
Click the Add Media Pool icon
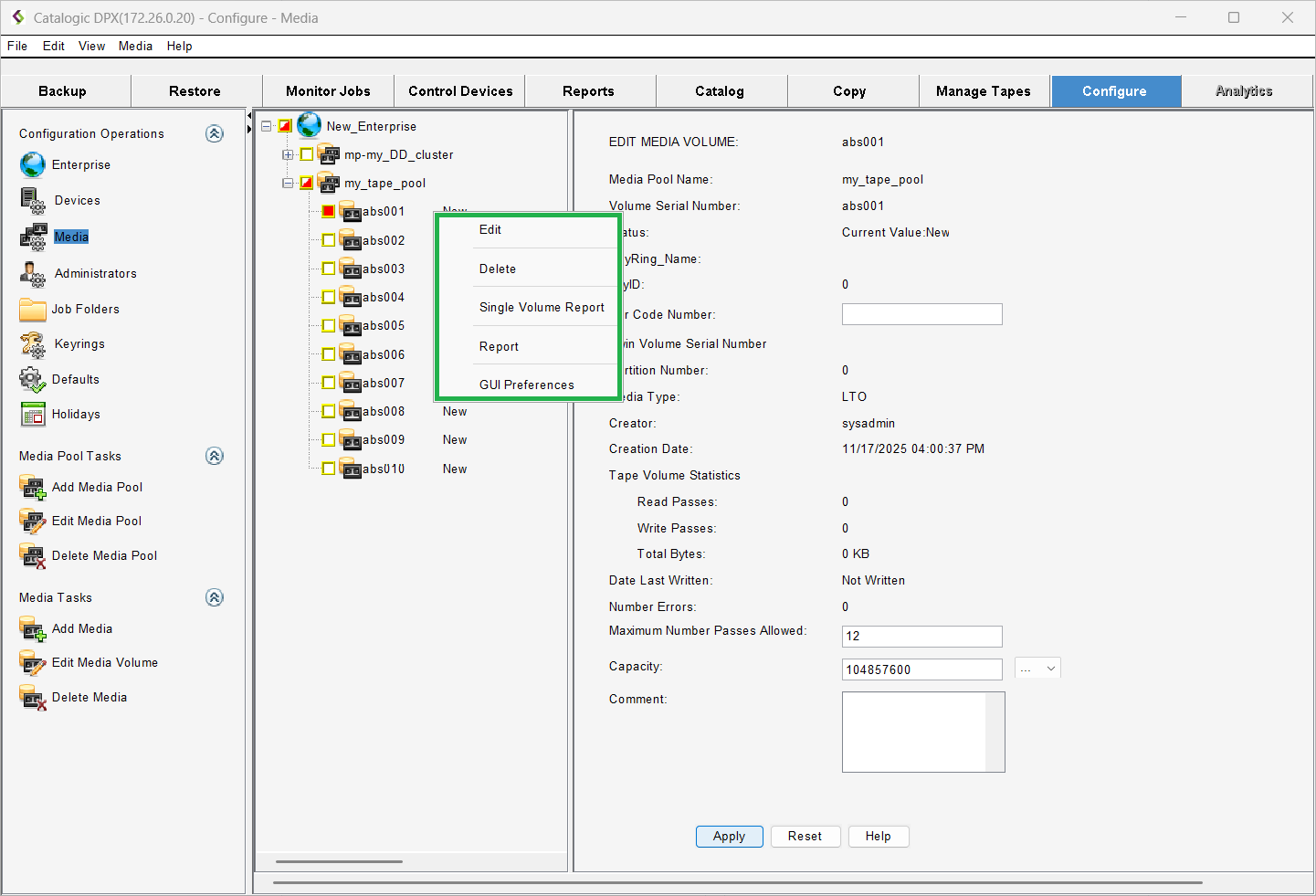coord(32,488)
